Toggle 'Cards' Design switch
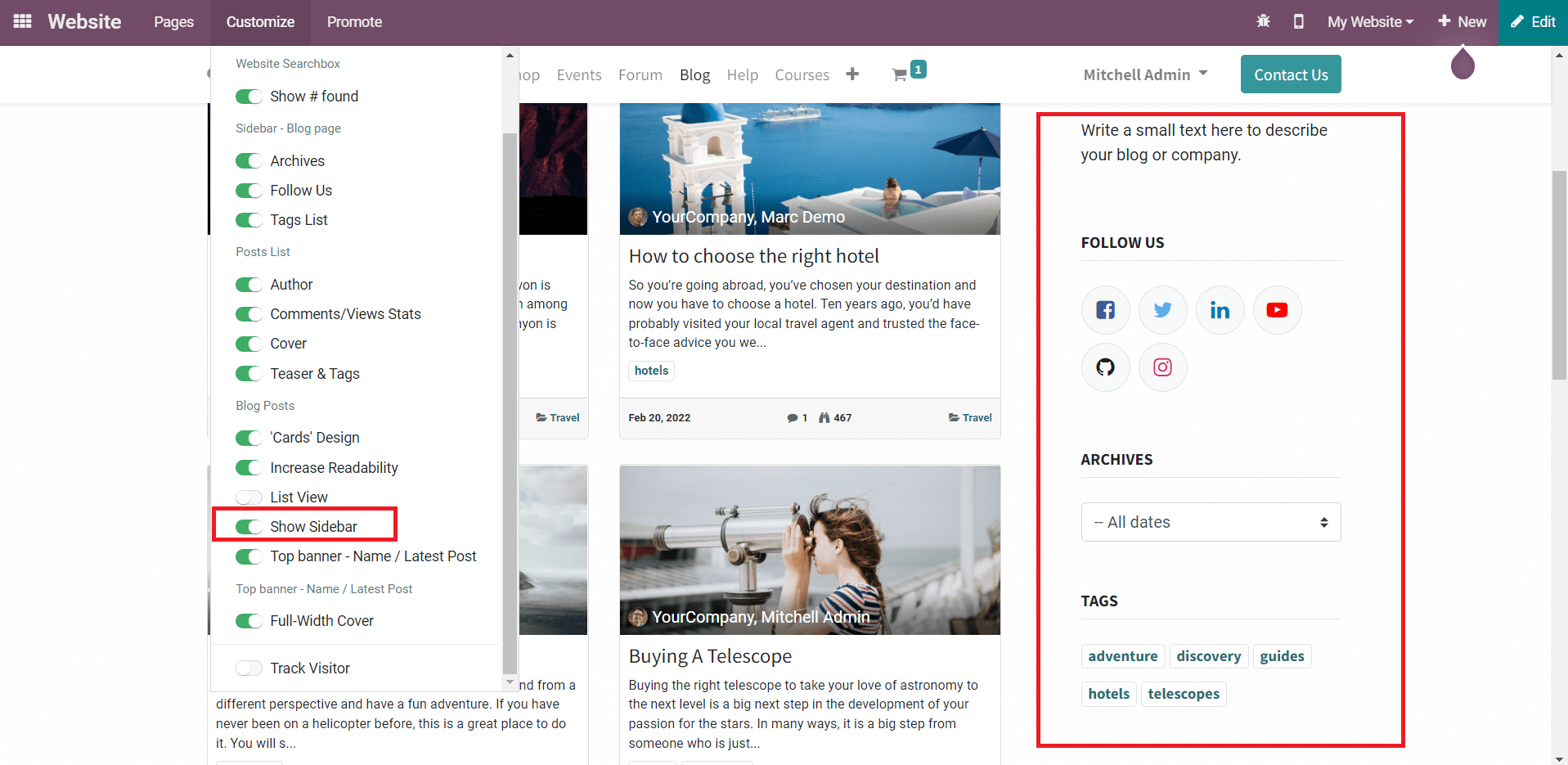This screenshot has height=765, width=1568. point(249,438)
